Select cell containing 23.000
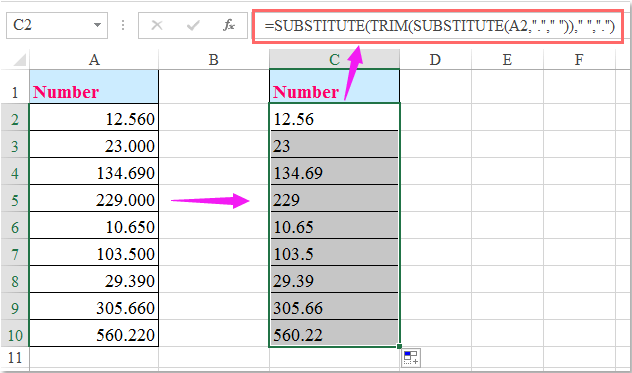 click(x=94, y=144)
